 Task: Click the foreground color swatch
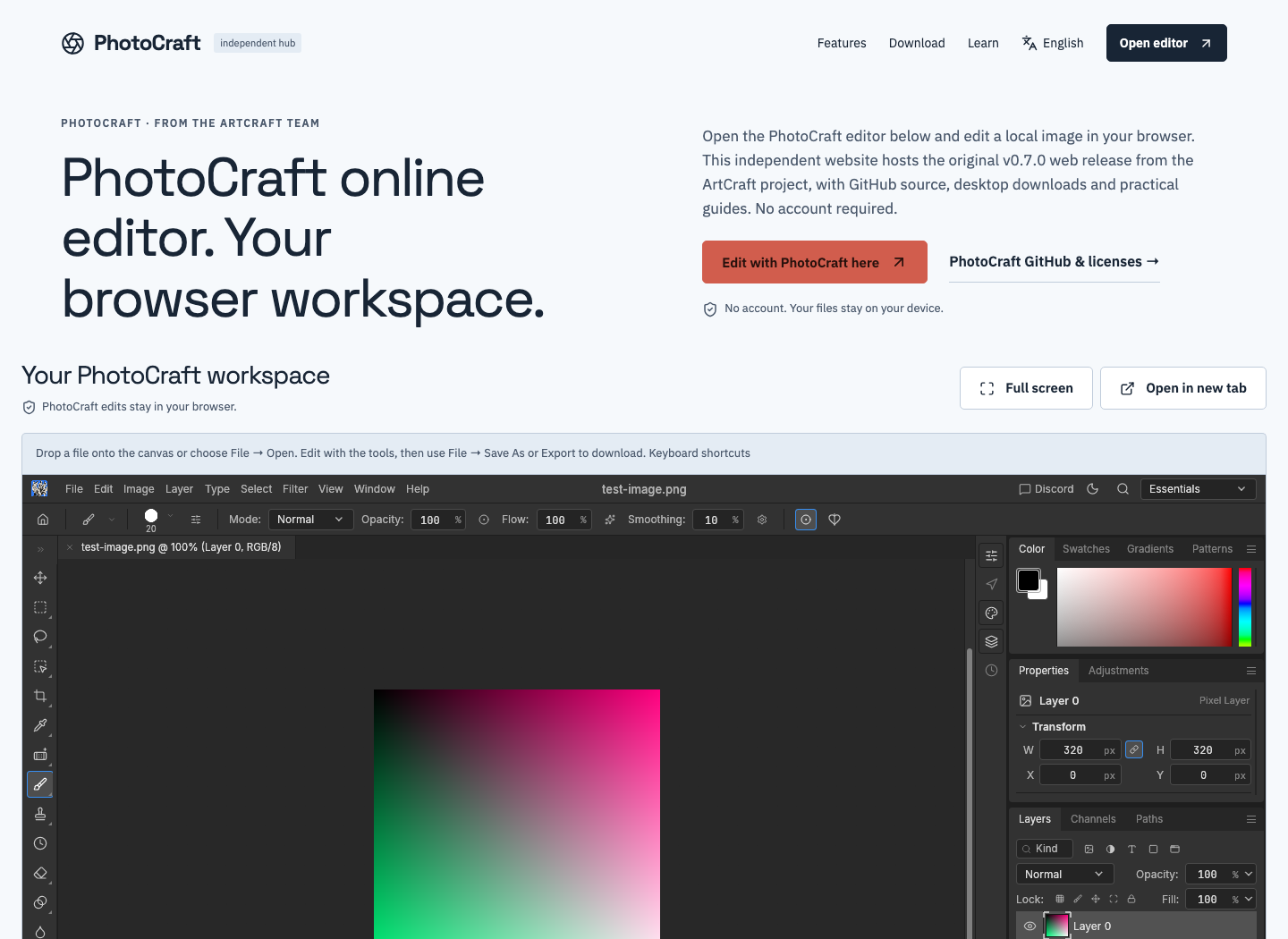click(x=1028, y=580)
